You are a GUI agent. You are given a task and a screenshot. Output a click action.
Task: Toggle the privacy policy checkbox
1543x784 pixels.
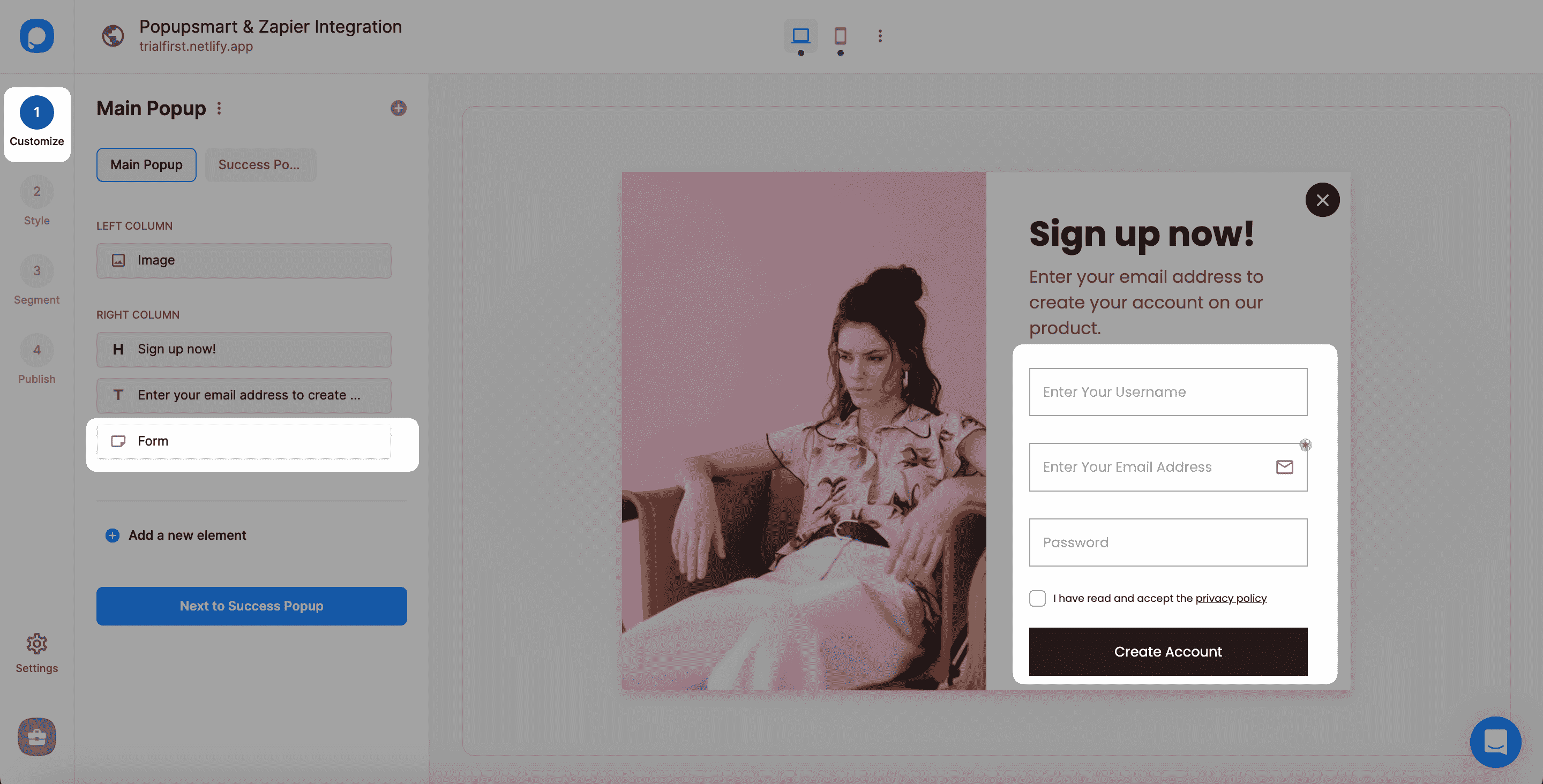coord(1036,598)
